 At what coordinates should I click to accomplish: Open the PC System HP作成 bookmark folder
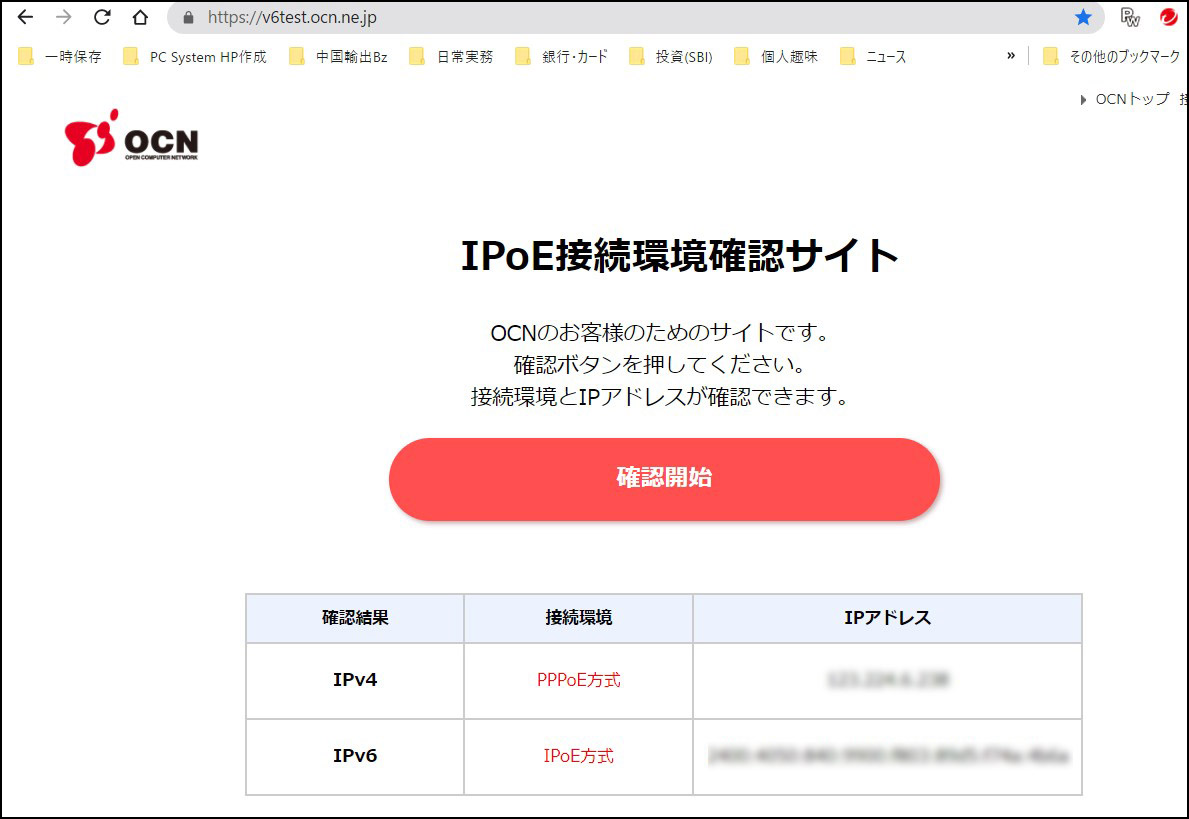[195, 57]
